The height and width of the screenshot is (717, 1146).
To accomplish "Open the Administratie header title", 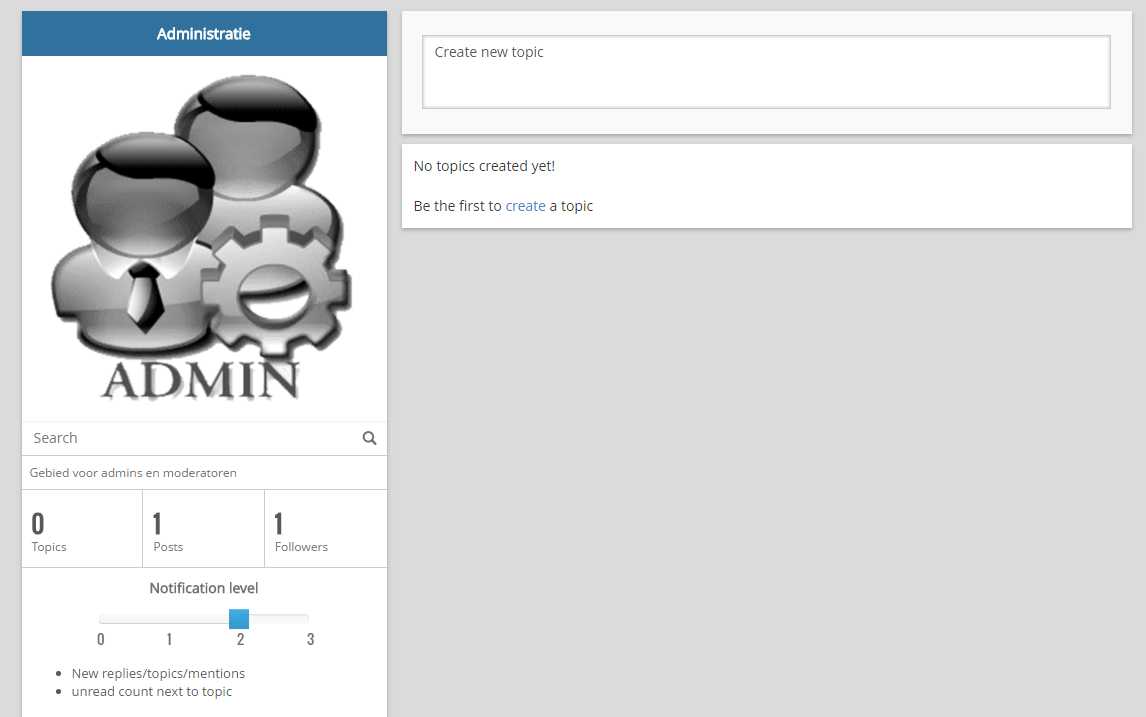I will tap(204, 34).
